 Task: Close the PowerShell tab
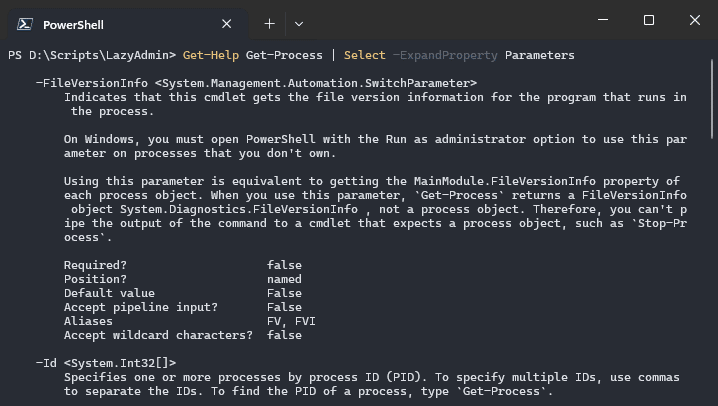click(227, 24)
